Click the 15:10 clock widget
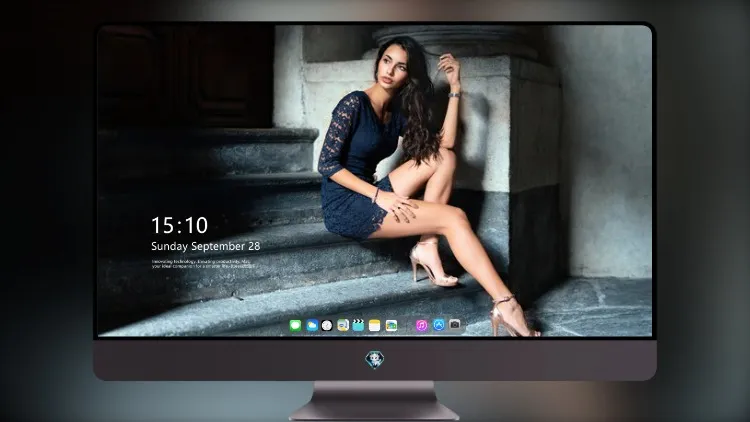The image size is (750, 422). 179,225
